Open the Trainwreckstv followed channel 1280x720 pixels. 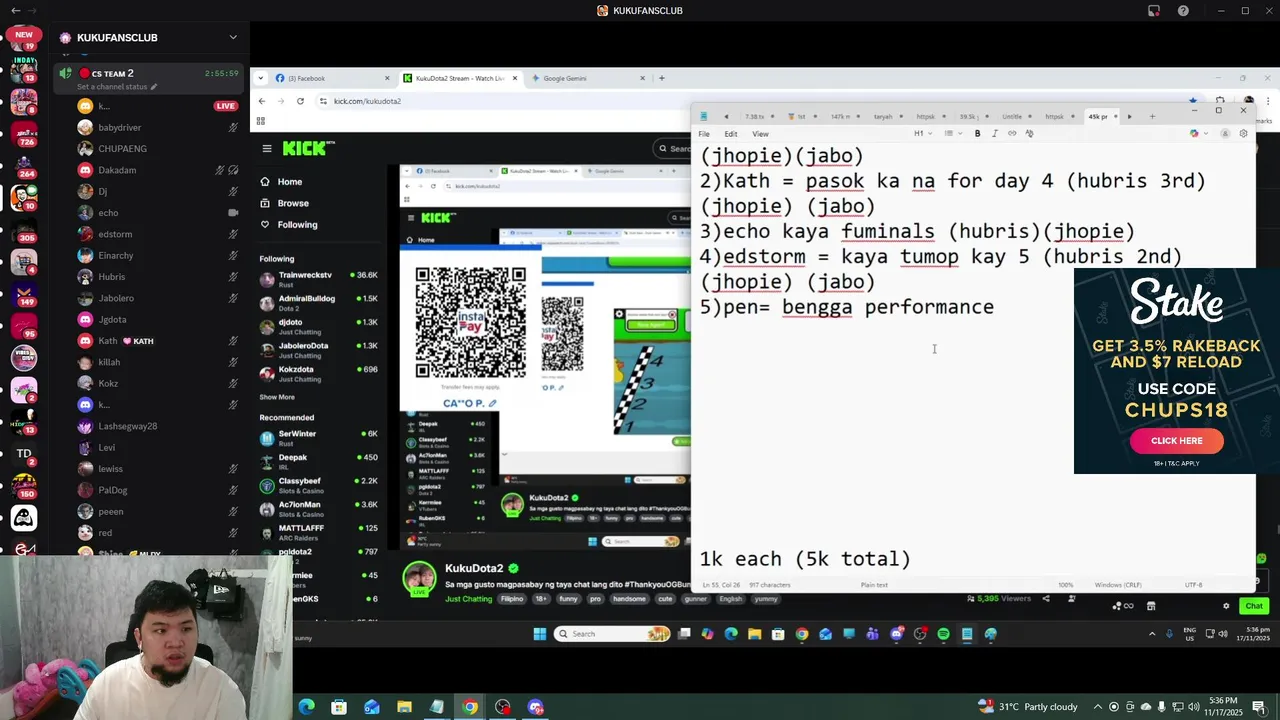(x=318, y=278)
